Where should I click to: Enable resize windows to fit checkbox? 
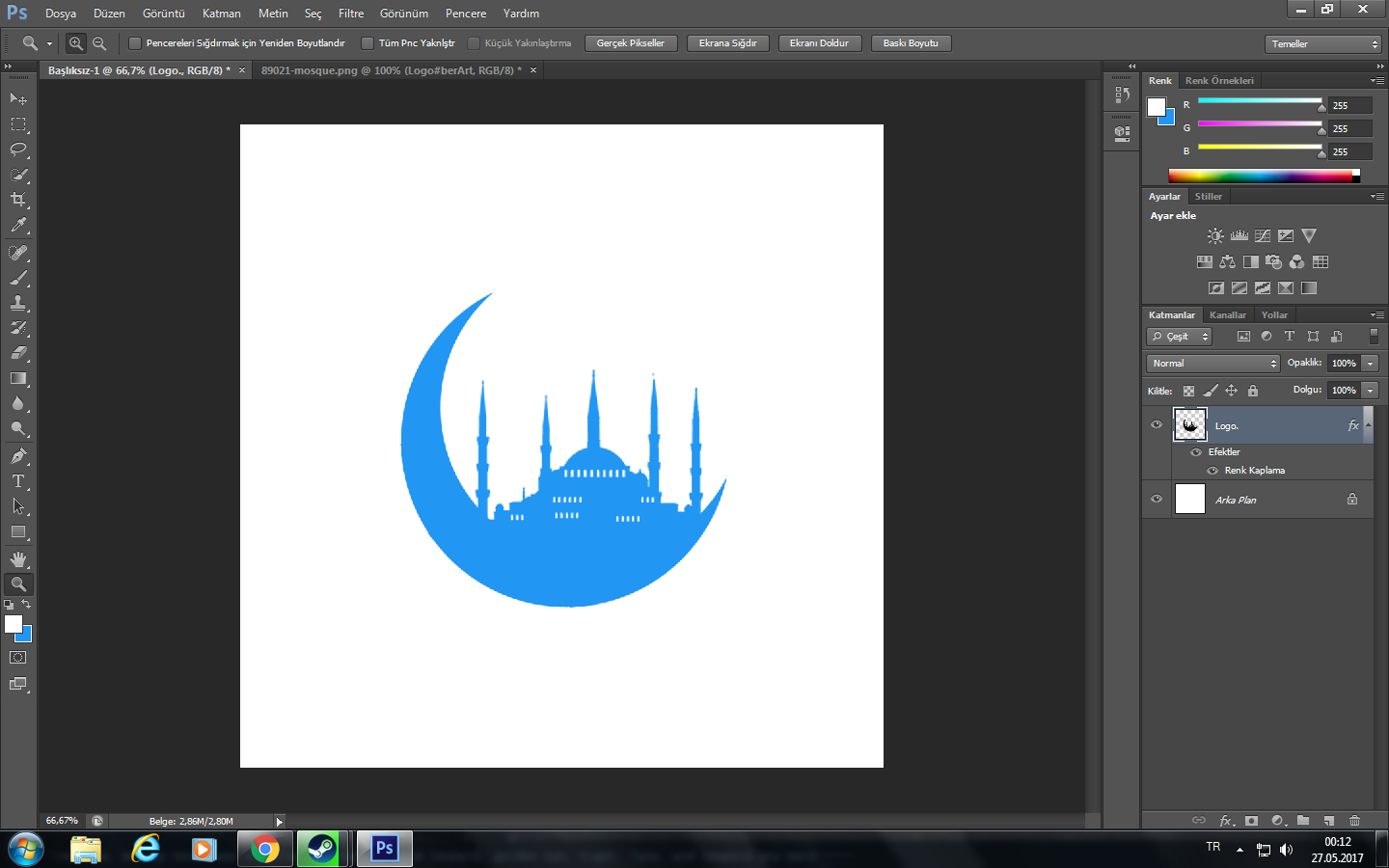pos(135,43)
